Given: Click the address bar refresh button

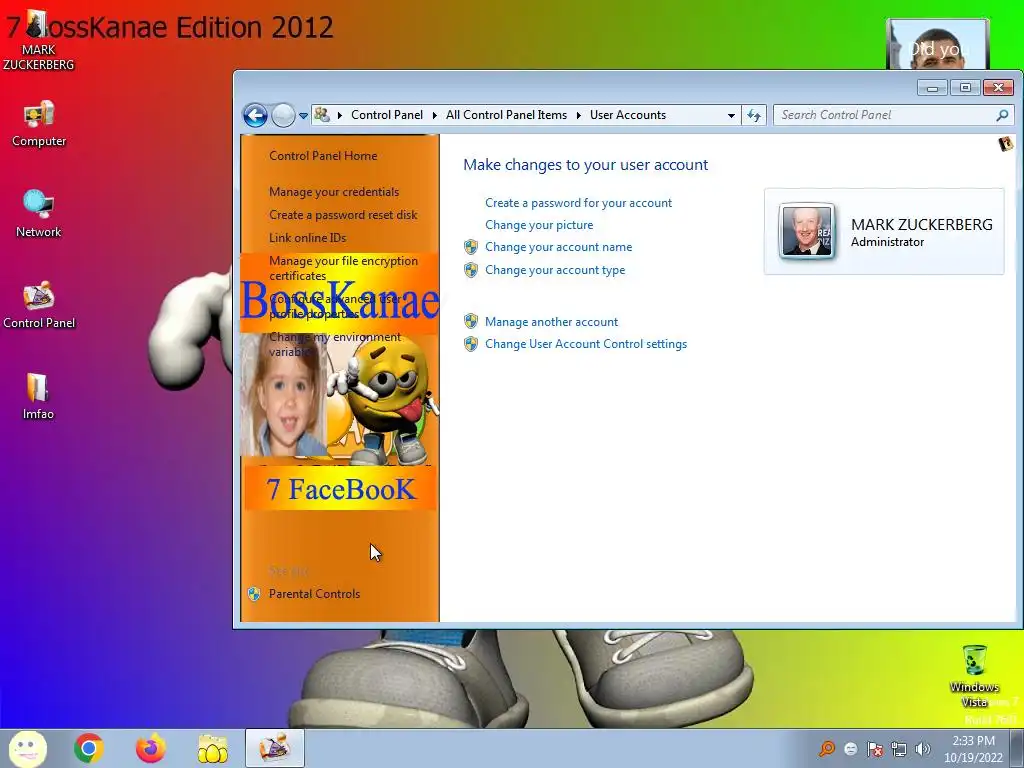Looking at the screenshot, I should point(754,116).
